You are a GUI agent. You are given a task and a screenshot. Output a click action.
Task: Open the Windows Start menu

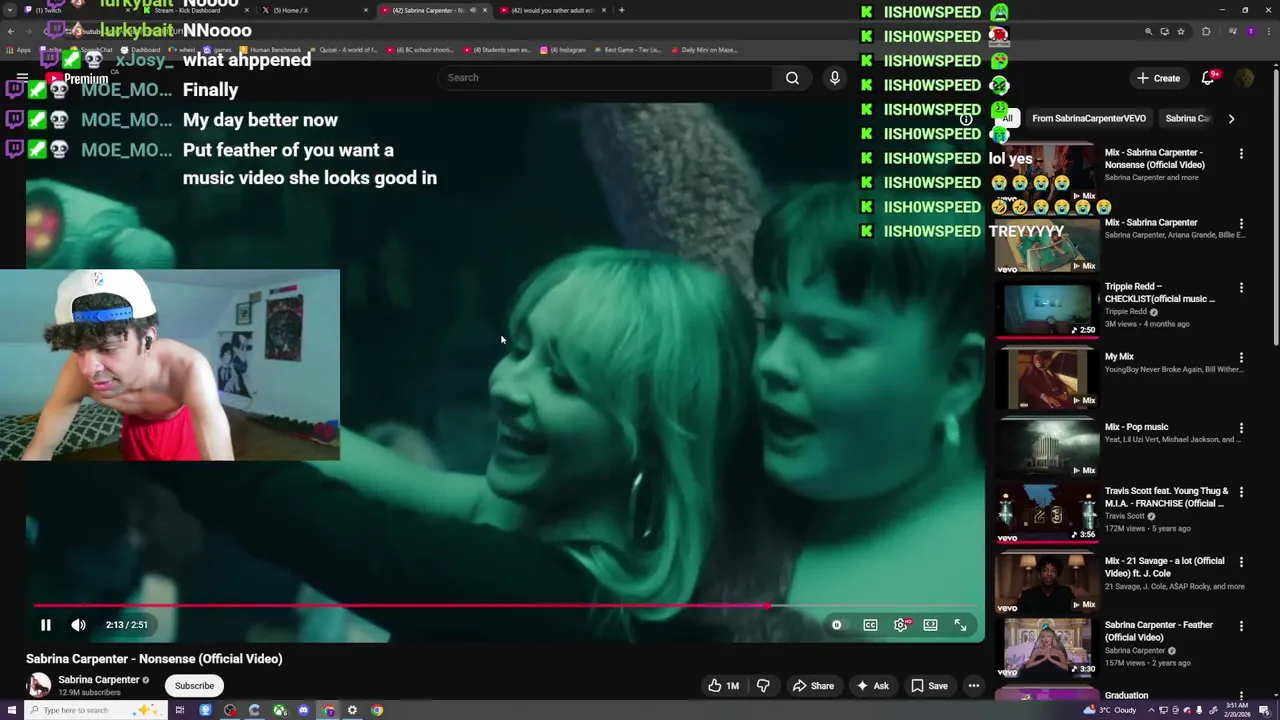point(12,710)
